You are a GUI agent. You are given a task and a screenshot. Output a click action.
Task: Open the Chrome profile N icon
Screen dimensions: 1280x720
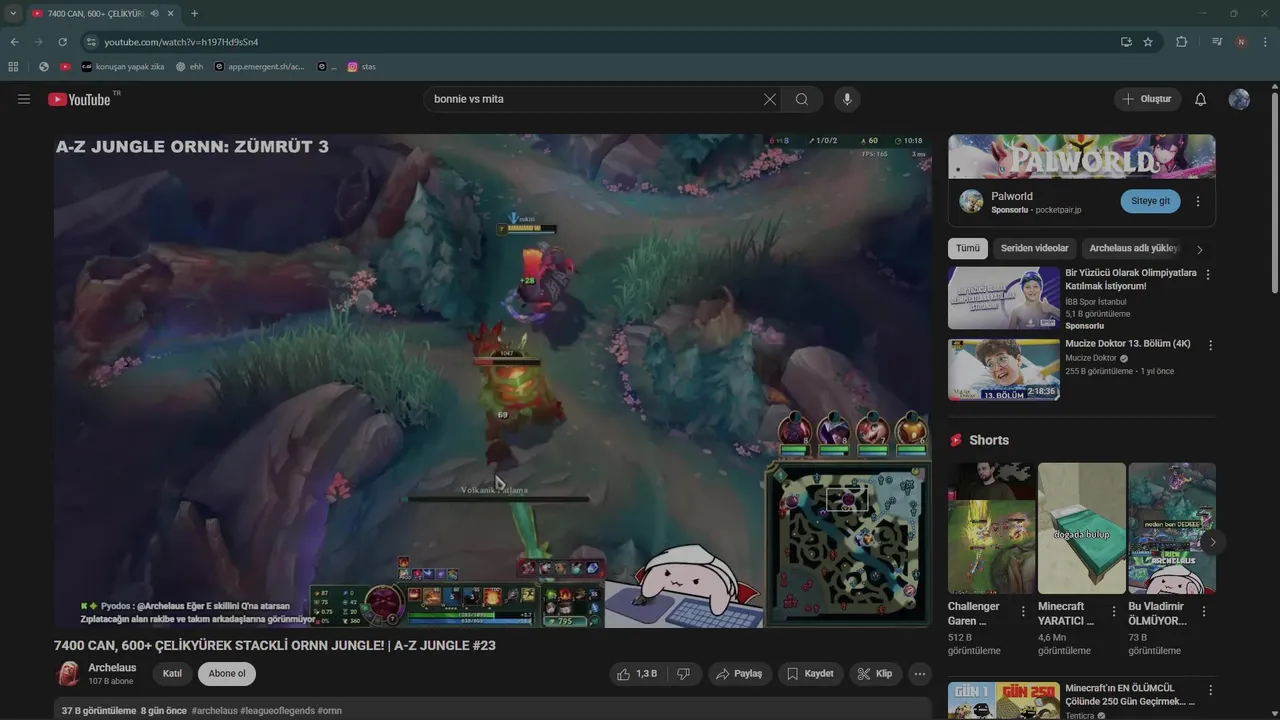coord(1241,42)
